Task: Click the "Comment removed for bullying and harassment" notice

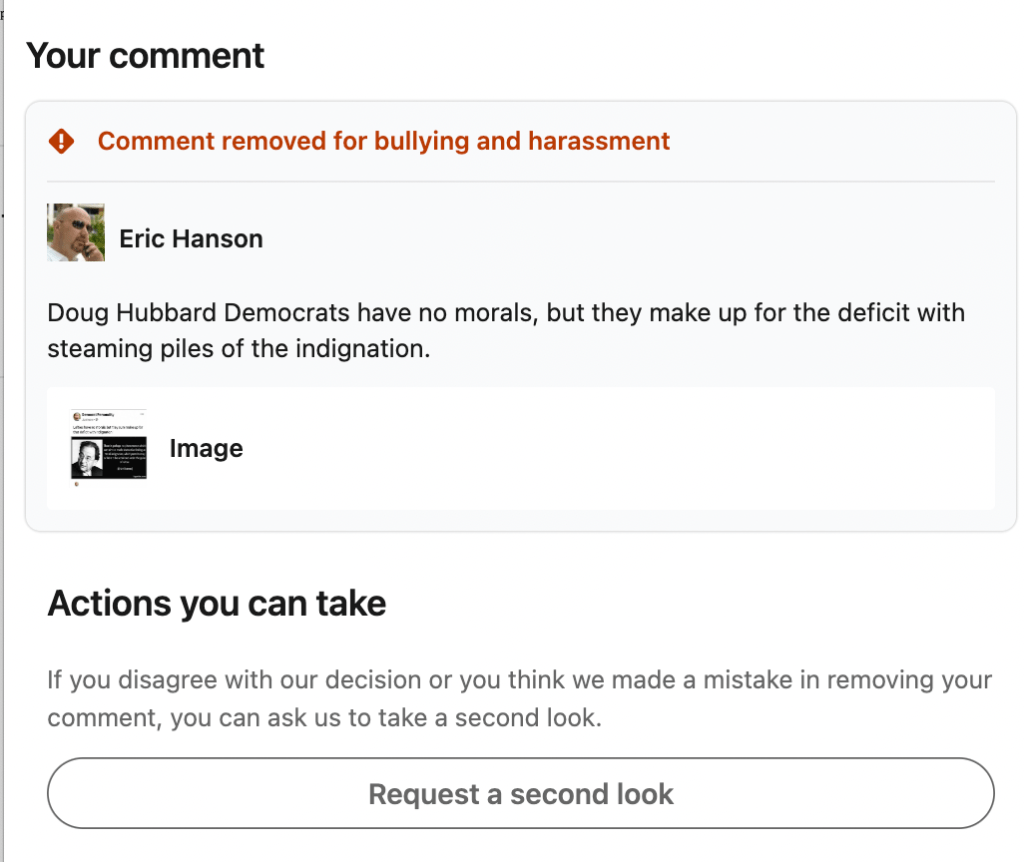Action: (383, 141)
